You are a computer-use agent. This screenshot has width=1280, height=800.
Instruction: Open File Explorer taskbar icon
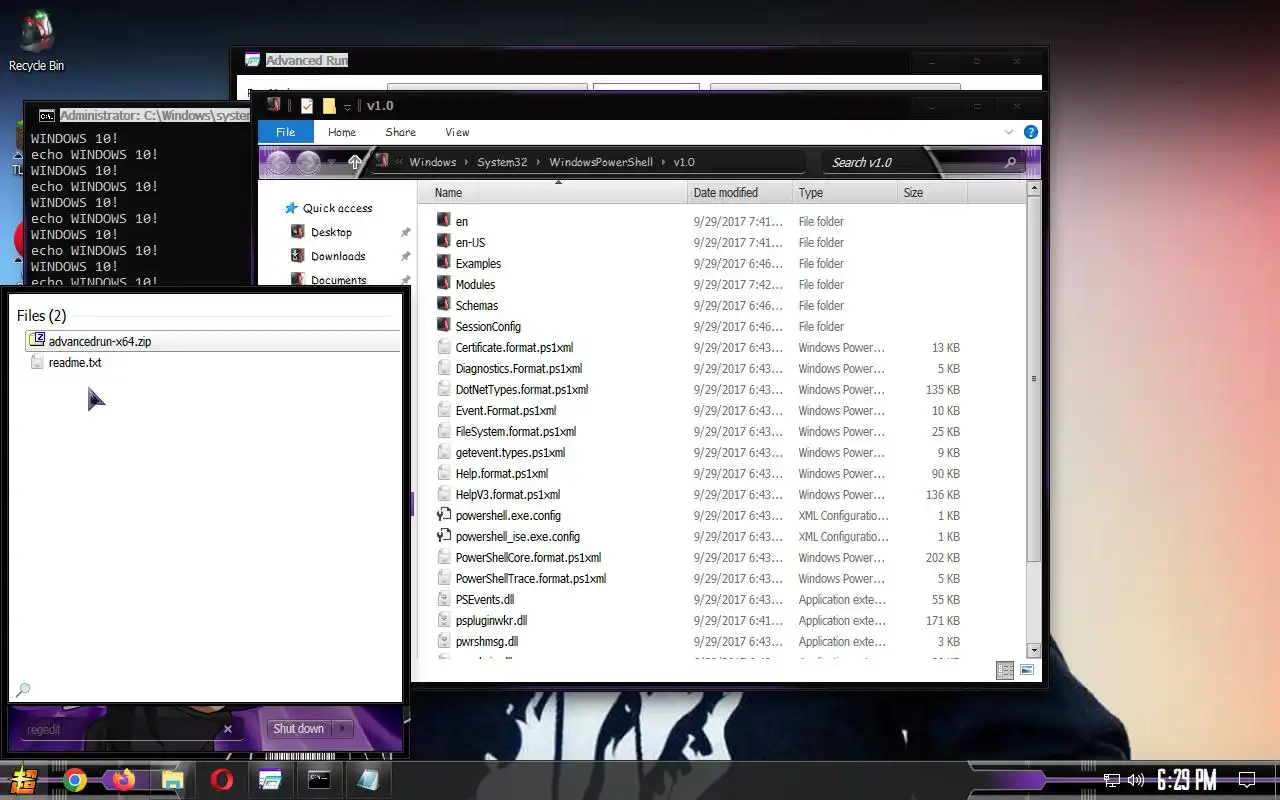(173, 780)
